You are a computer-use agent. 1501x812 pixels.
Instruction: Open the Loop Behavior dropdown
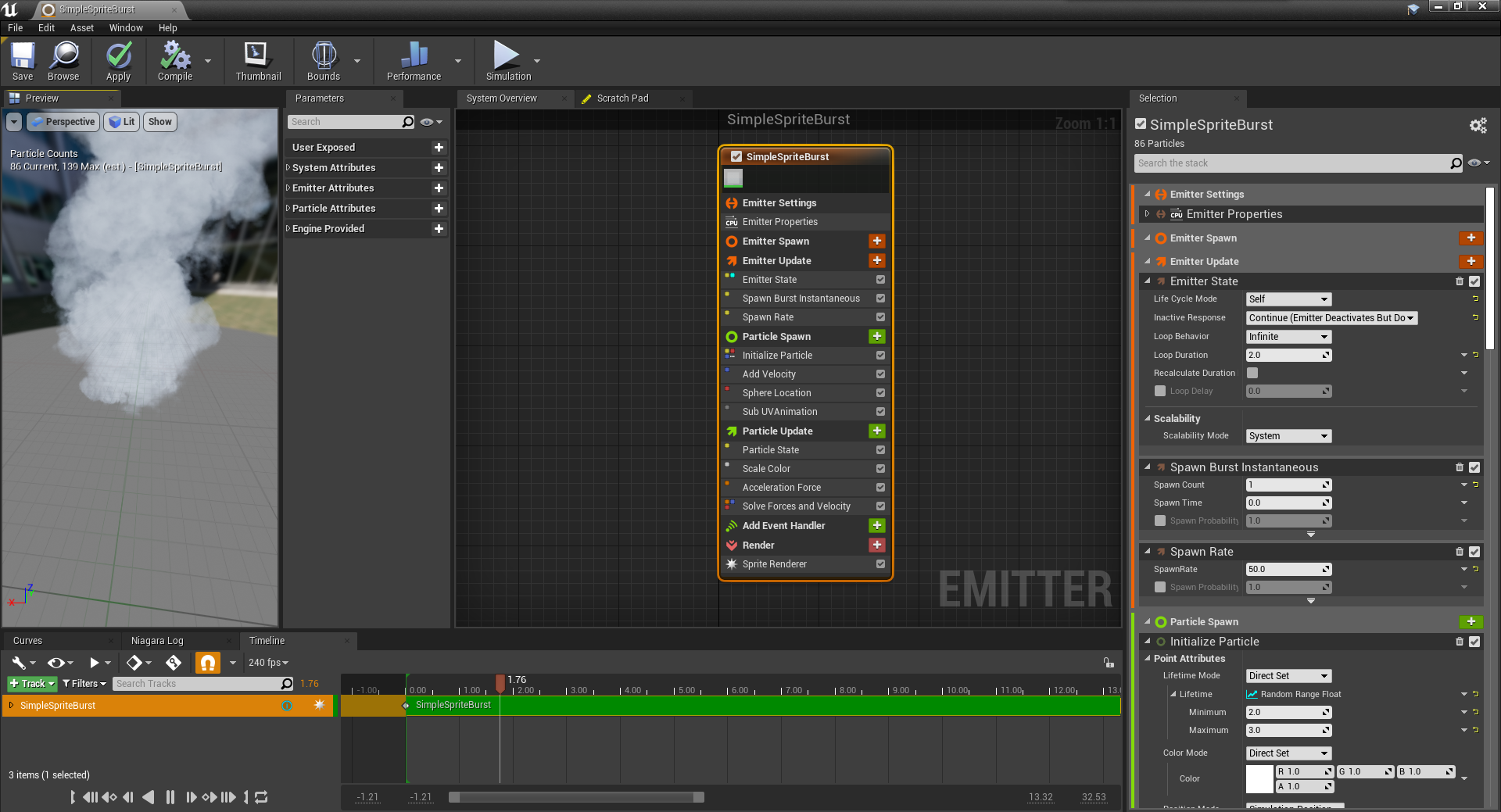coord(1288,337)
